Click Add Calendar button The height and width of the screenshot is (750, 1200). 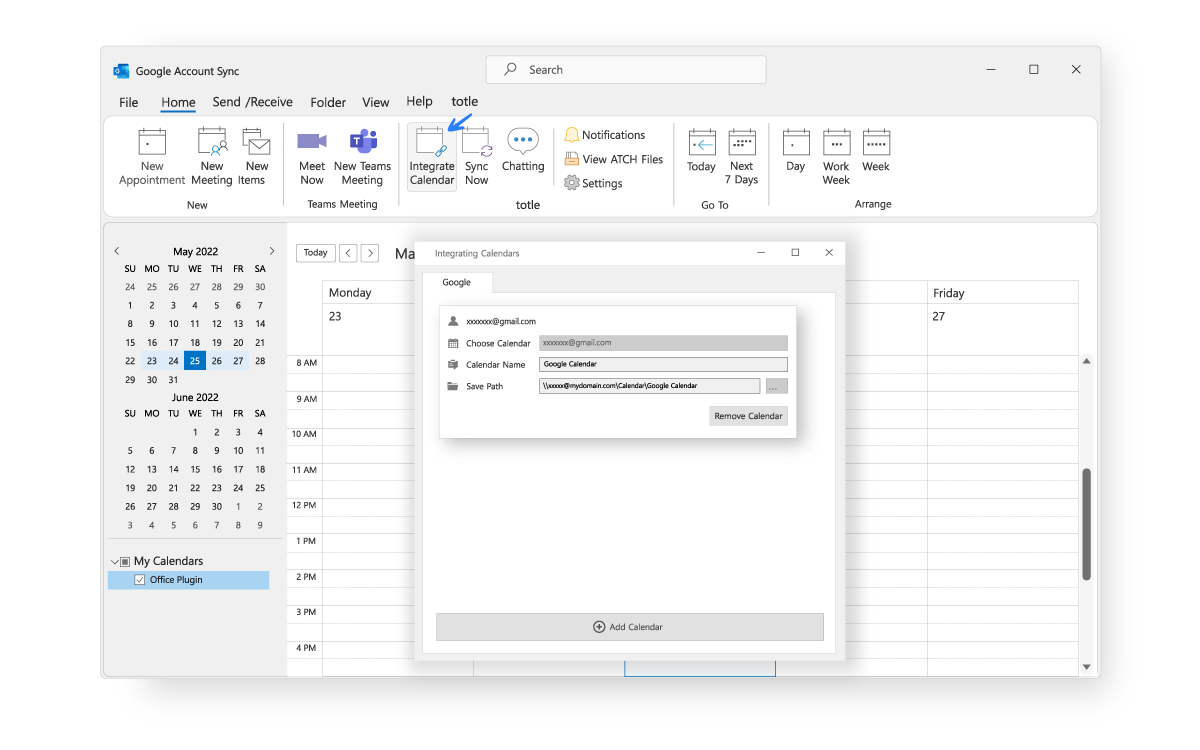coord(630,627)
